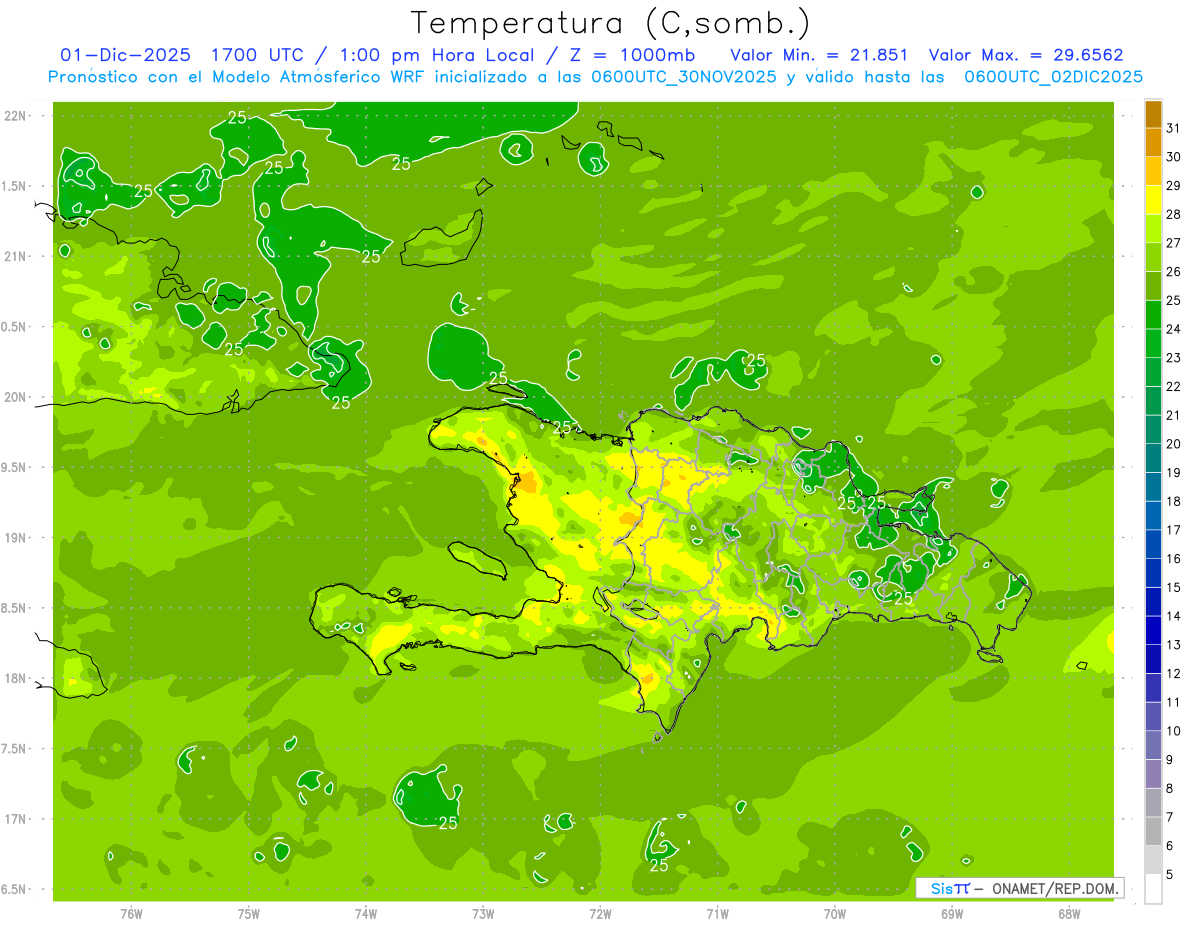Click the "9.5N" latitude label

[x=15, y=467]
